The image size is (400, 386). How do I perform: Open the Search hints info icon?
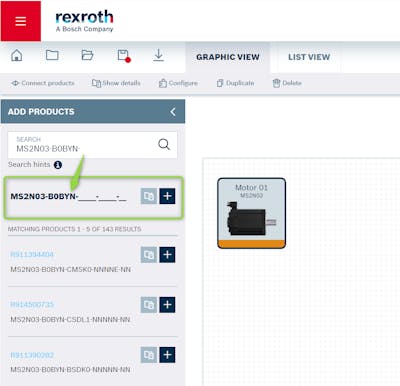click(58, 165)
